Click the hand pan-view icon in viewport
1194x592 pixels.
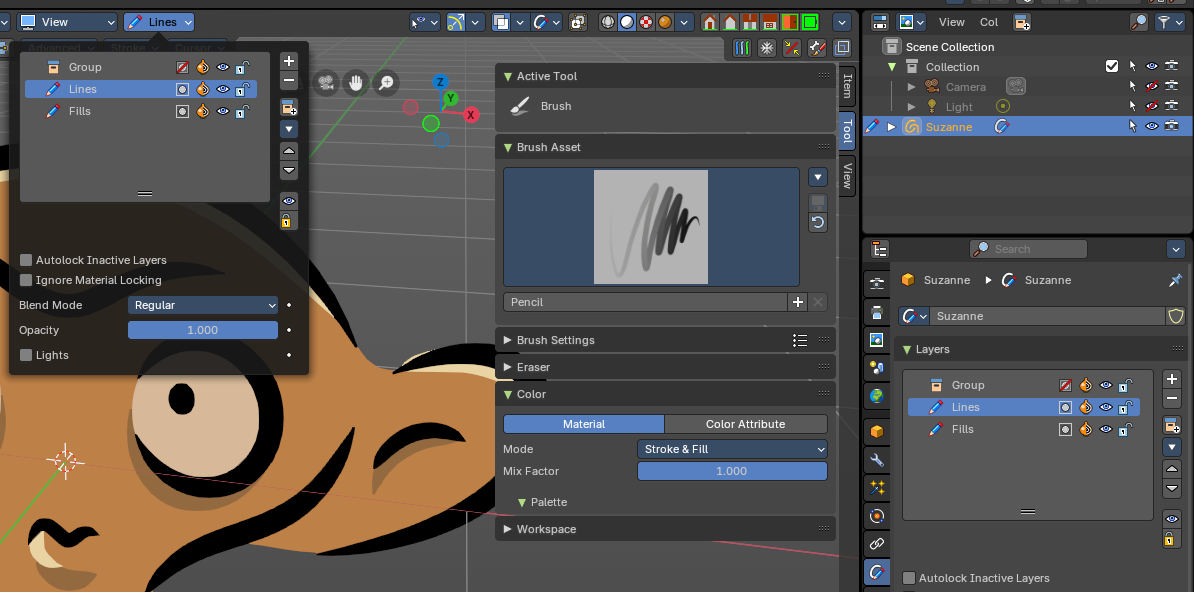(356, 82)
